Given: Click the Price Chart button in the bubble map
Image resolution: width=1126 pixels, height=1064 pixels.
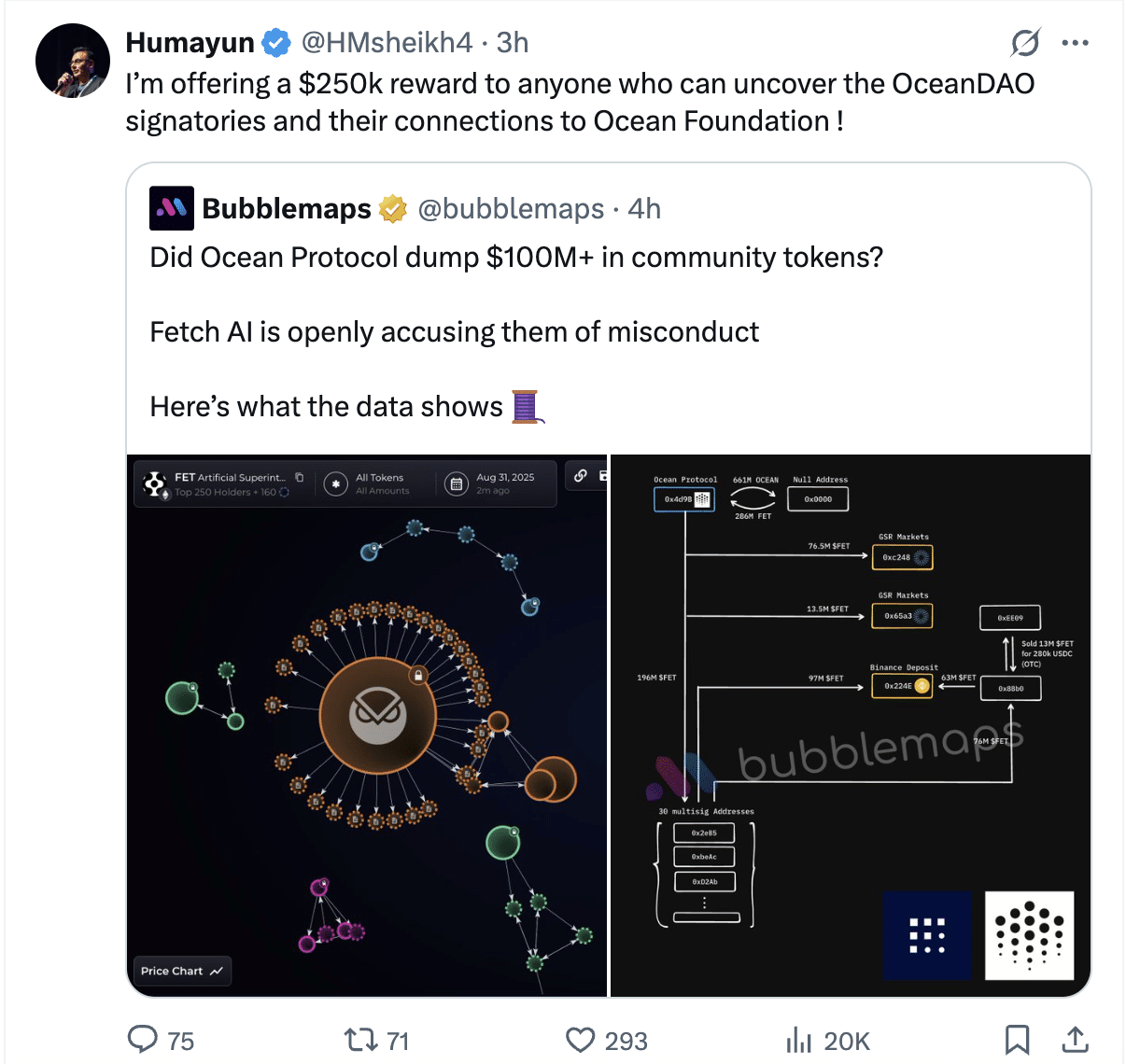Looking at the screenshot, I should [182, 971].
